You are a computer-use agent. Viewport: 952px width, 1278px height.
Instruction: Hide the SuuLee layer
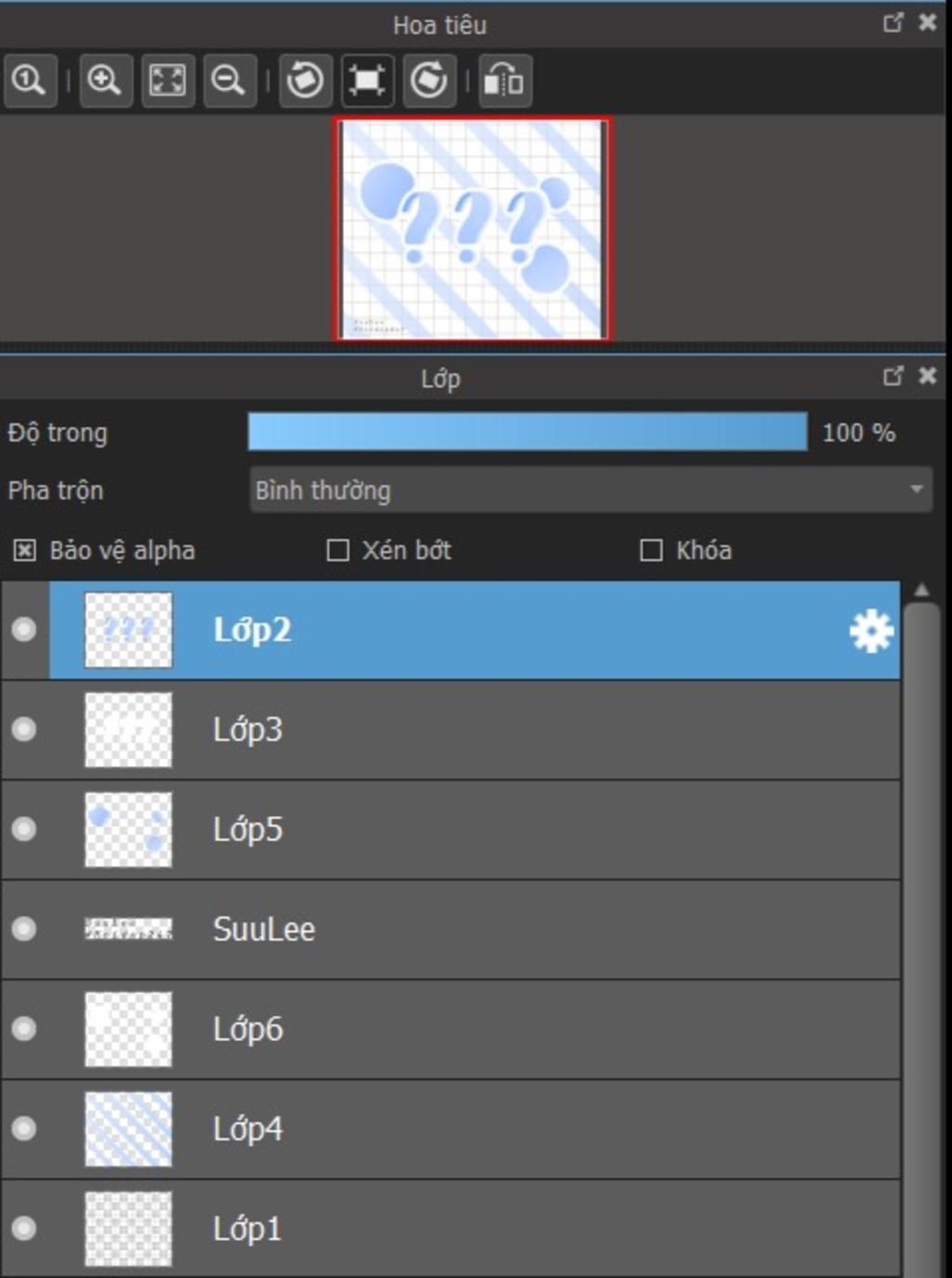24,929
